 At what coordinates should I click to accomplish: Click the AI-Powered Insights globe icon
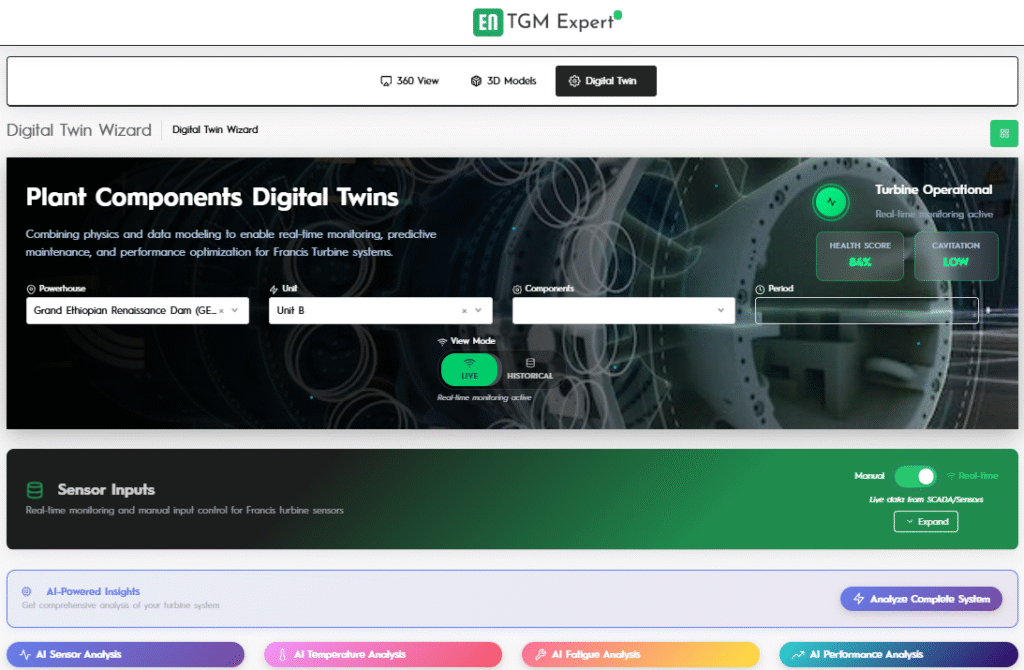27,592
